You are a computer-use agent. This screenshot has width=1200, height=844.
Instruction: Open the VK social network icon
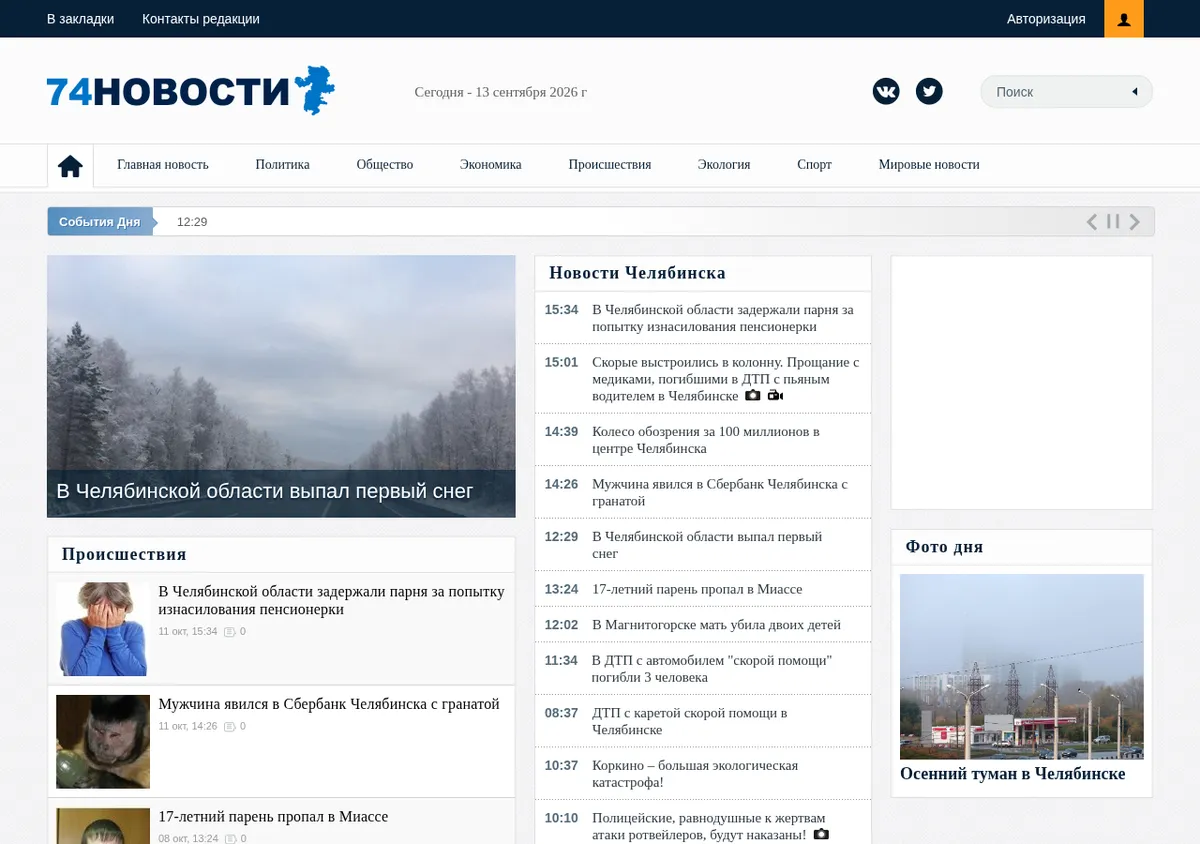coord(886,92)
